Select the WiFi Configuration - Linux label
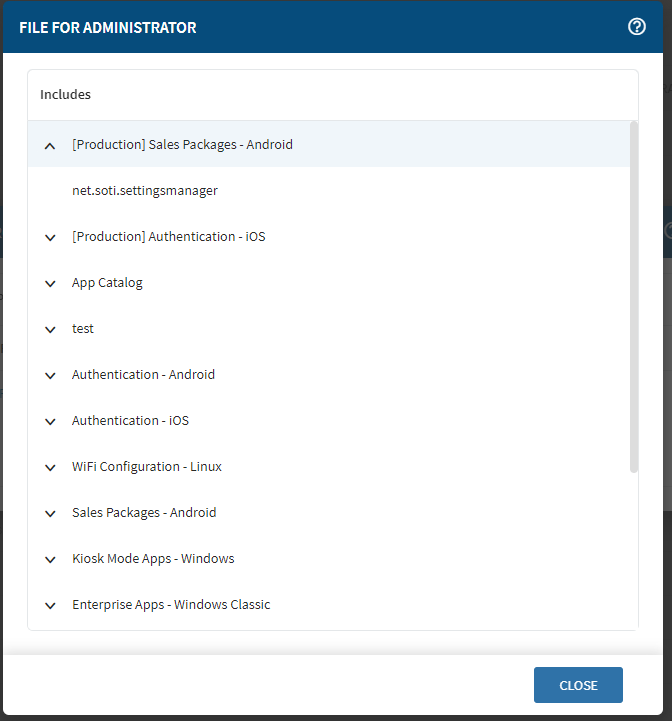The width and height of the screenshot is (672, 721). 146,467
